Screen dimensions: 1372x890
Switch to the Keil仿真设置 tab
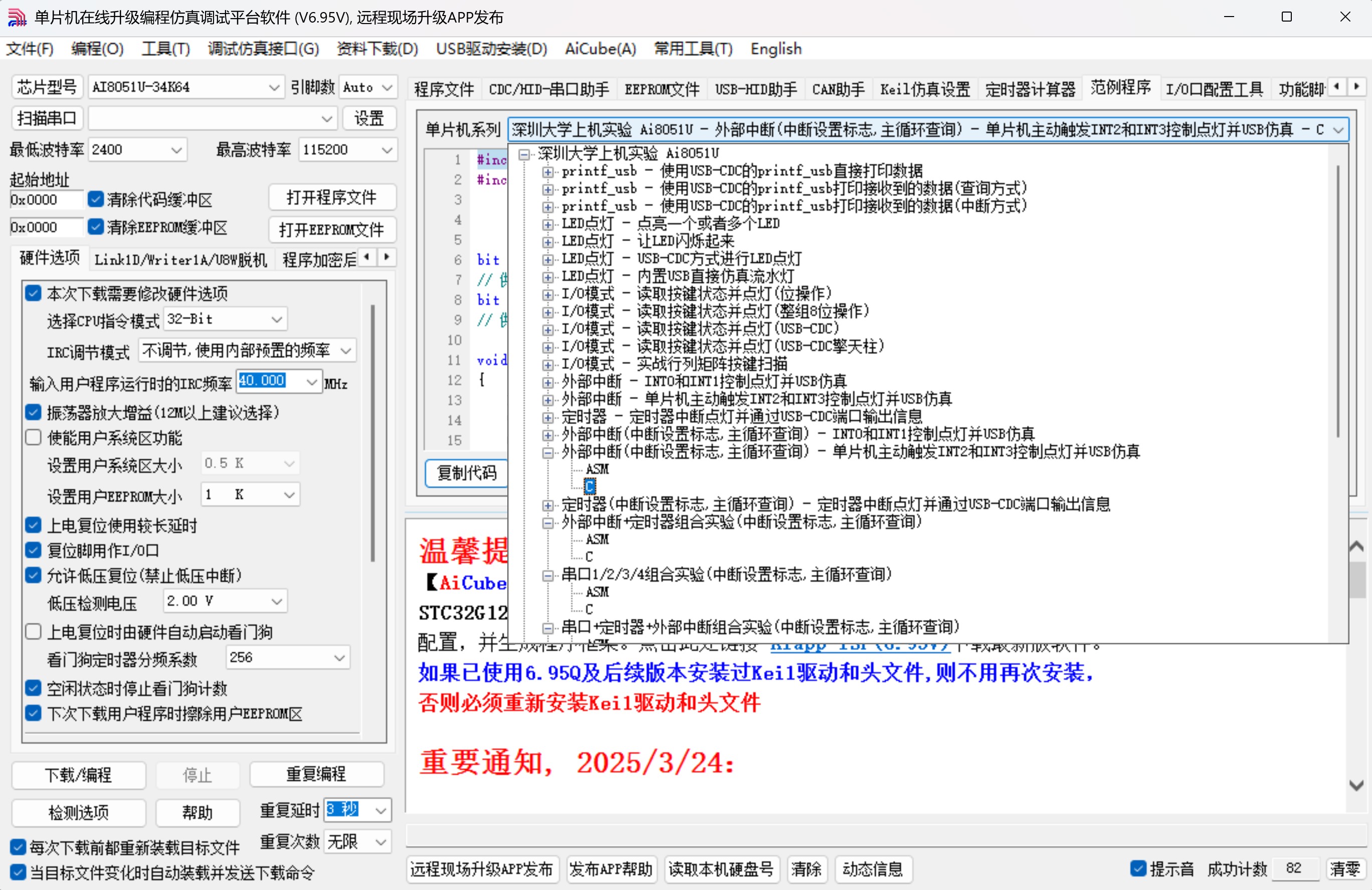925,89
